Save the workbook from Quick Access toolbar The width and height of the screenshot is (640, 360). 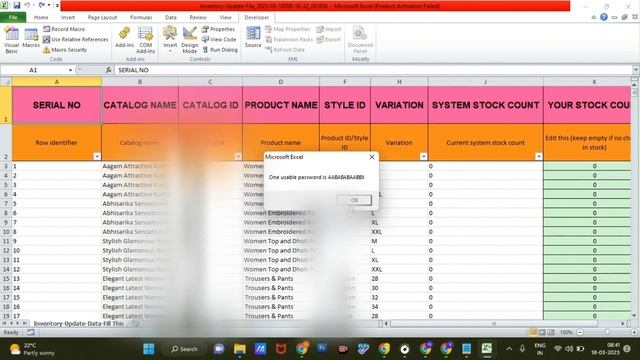(17, 5)
